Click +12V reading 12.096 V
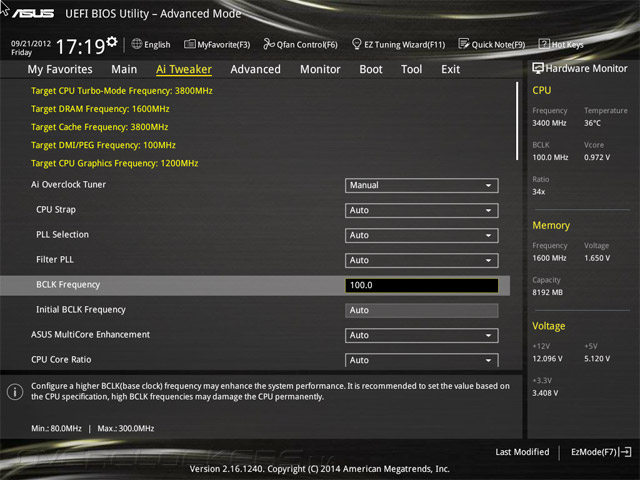640x480 pixels. click(x=547, y=359)
